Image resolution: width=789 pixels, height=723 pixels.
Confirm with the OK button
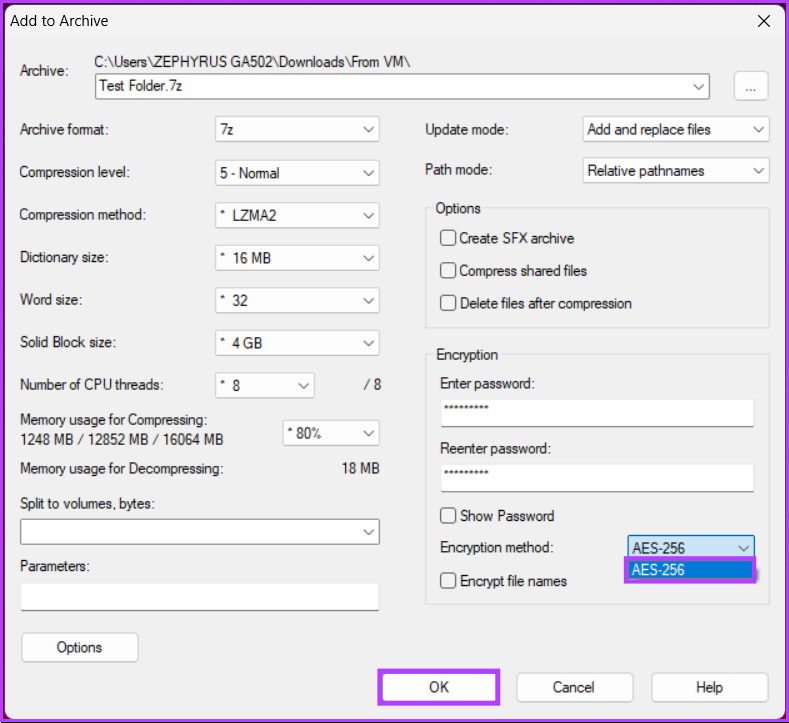pos(439,687)
